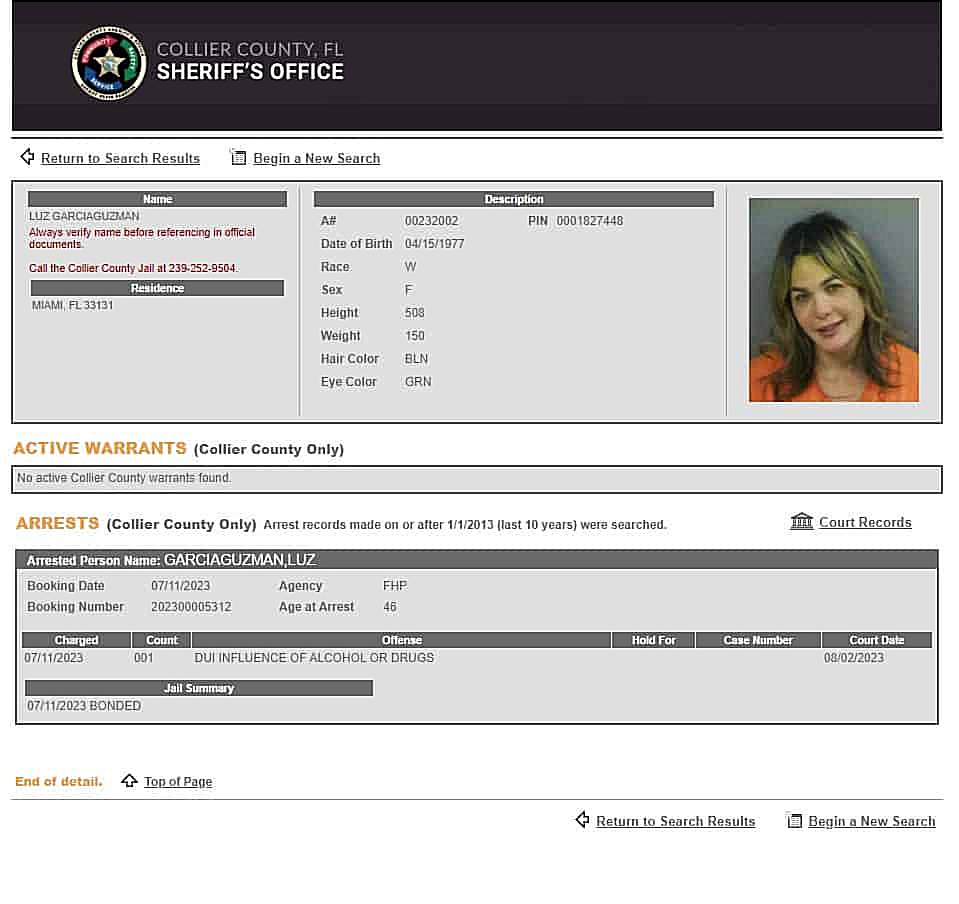Click the Race value W
This screenshot has width=959, height=904.
point(410,267)
